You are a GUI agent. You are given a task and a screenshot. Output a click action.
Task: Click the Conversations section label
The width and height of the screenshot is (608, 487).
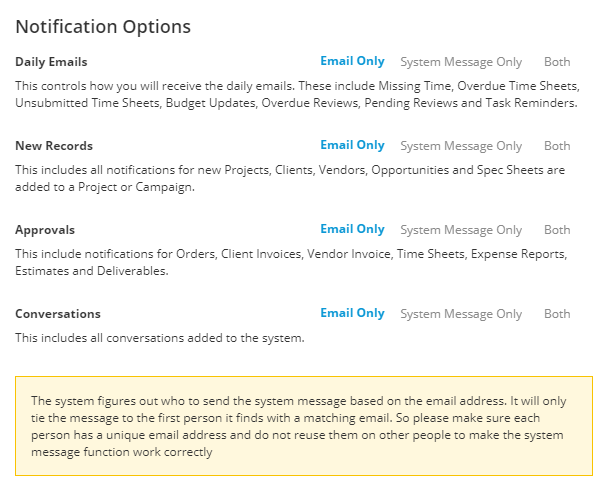(58, 314)
